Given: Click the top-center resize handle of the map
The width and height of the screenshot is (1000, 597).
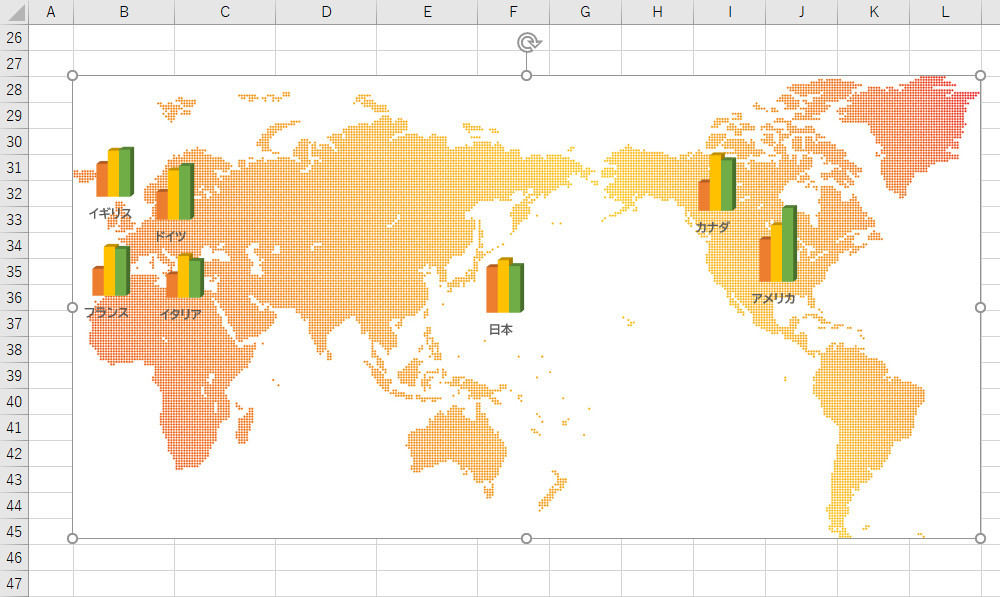Looking at the screenshot, I should [x=526, y=76].
